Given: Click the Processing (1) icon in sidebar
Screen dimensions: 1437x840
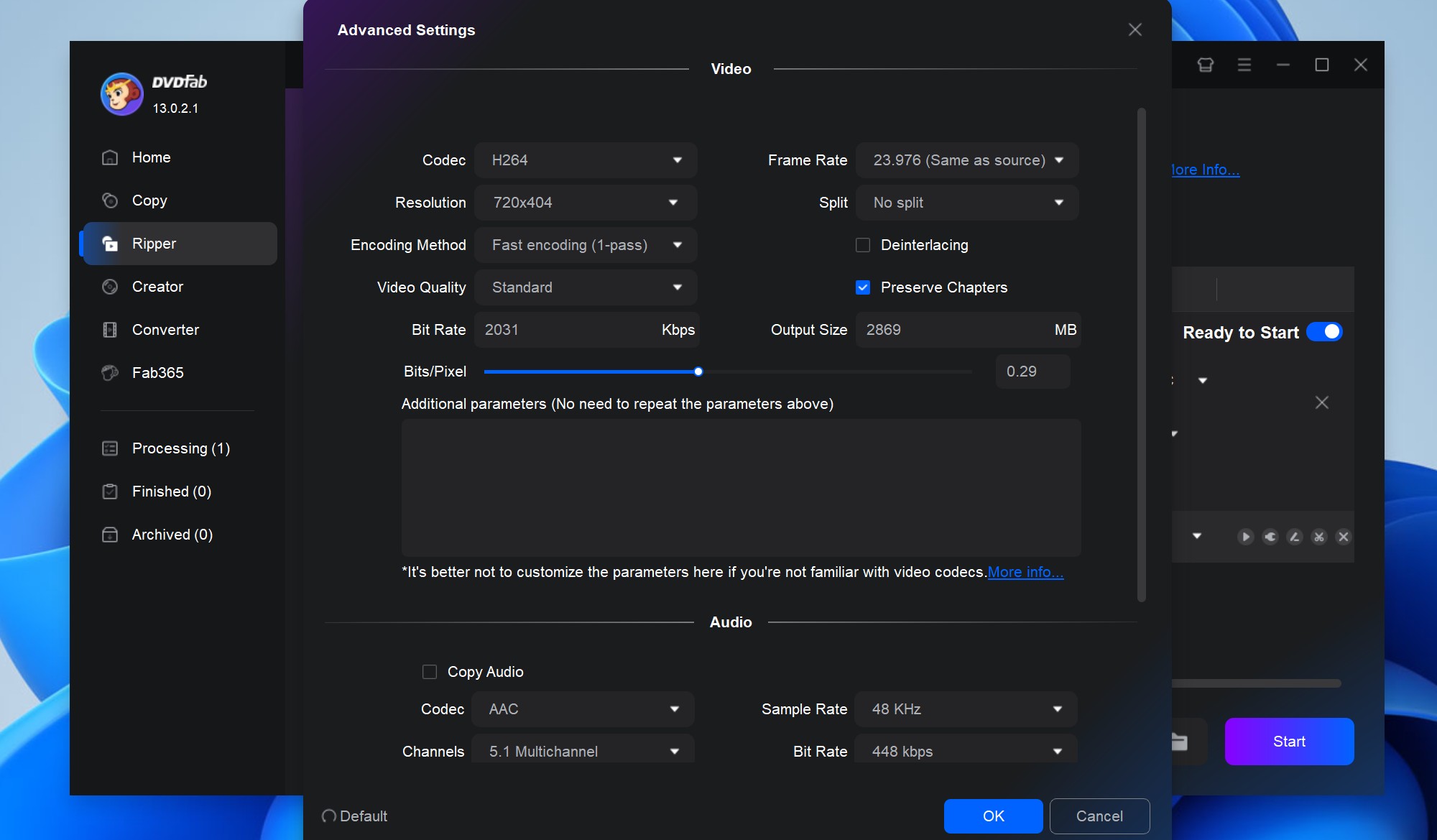Looking at the screenshot, I should pyautogui.click(x=110, y=448).
